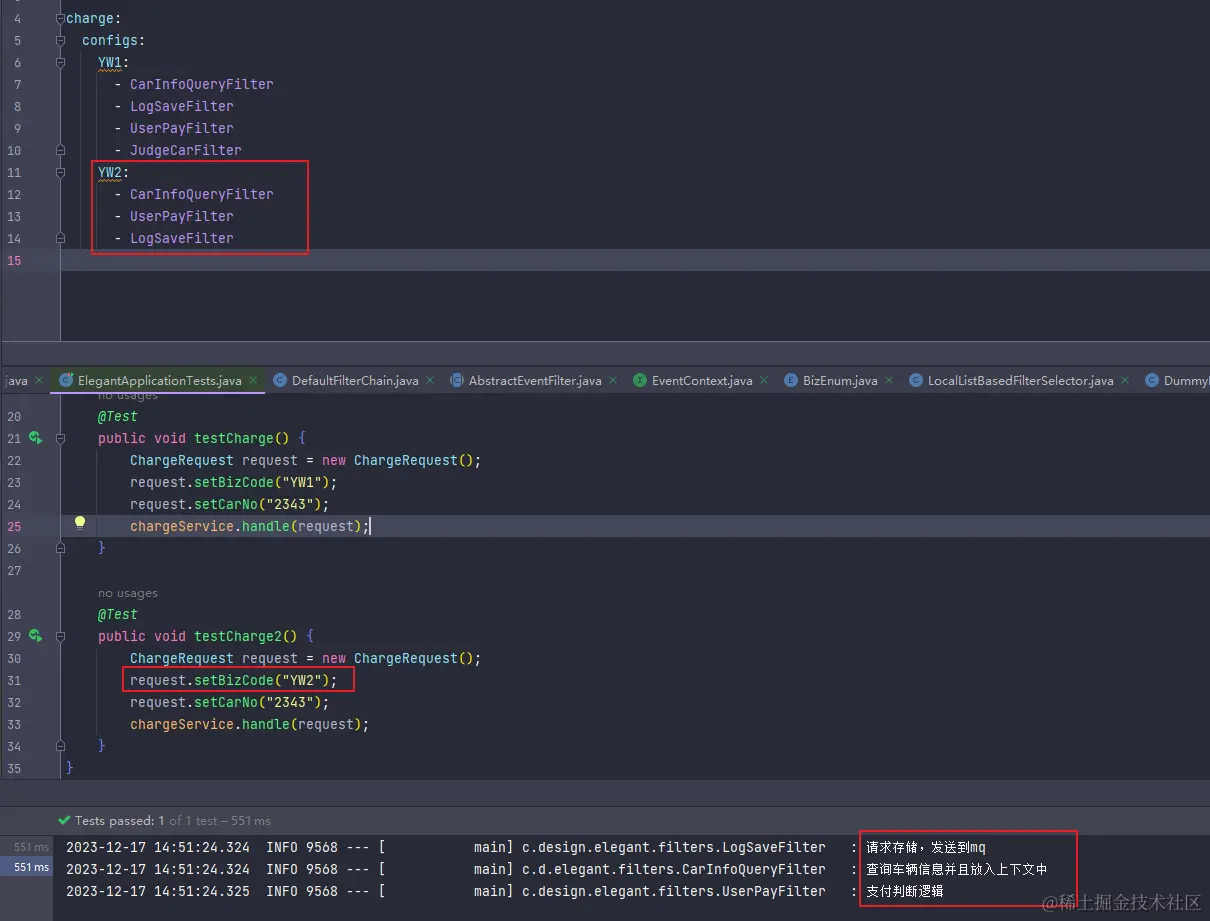Viewport: 1210px width, 921px height.
Task: Close the LocalListBasedFilterSelector.java tab
Action: [x=1125, y=380]
